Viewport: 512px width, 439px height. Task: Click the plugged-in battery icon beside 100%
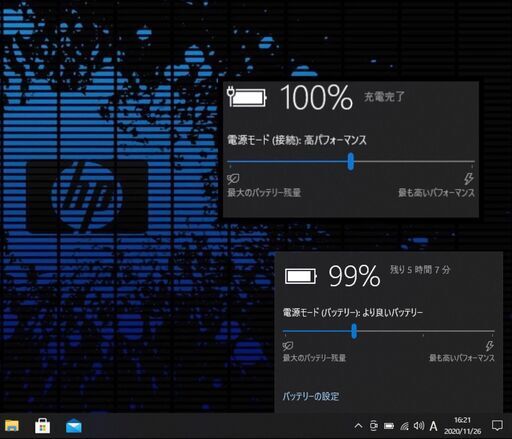(247, 97)
